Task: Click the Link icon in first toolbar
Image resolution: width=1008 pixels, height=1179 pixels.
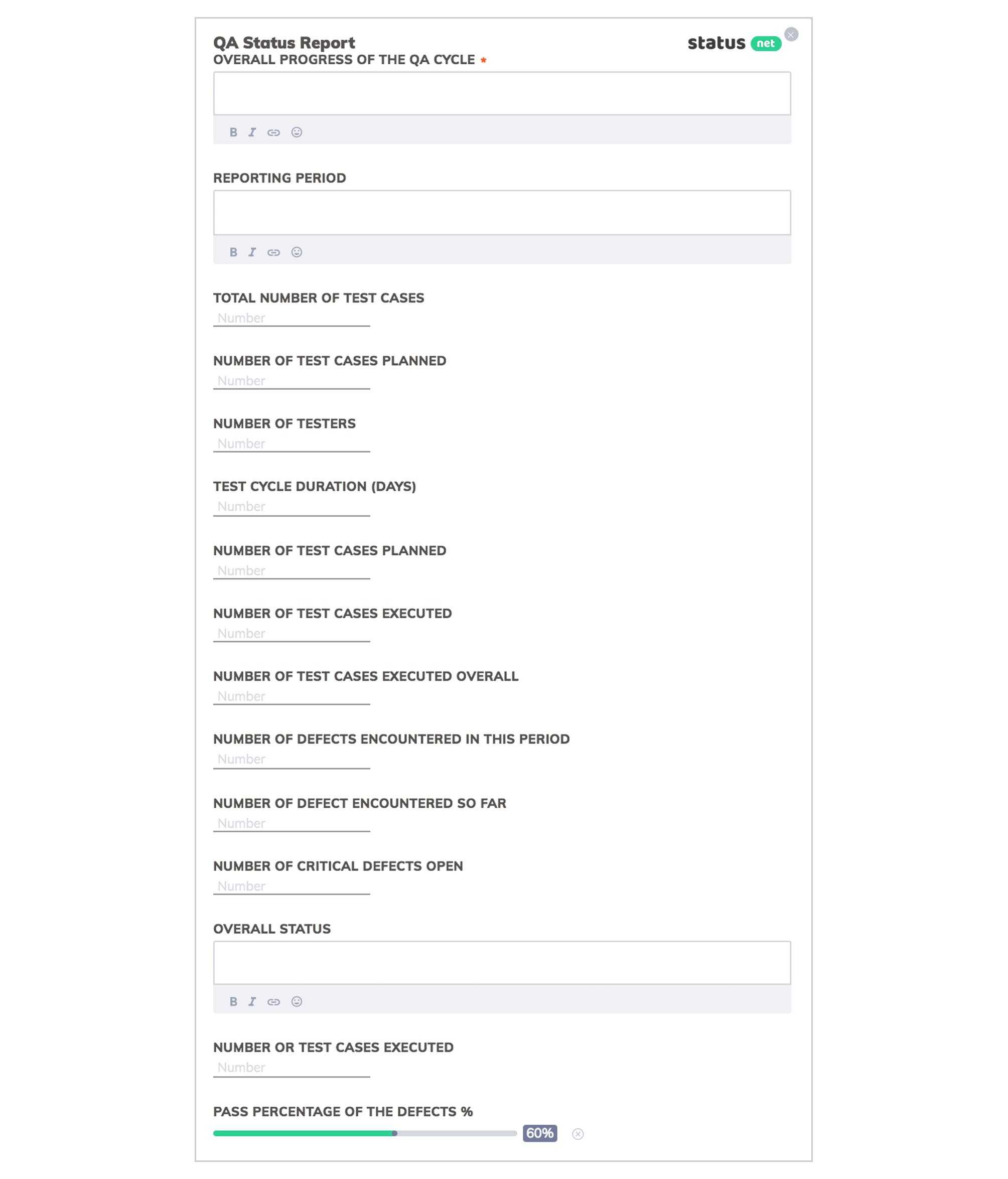Action: coord(274,132)
